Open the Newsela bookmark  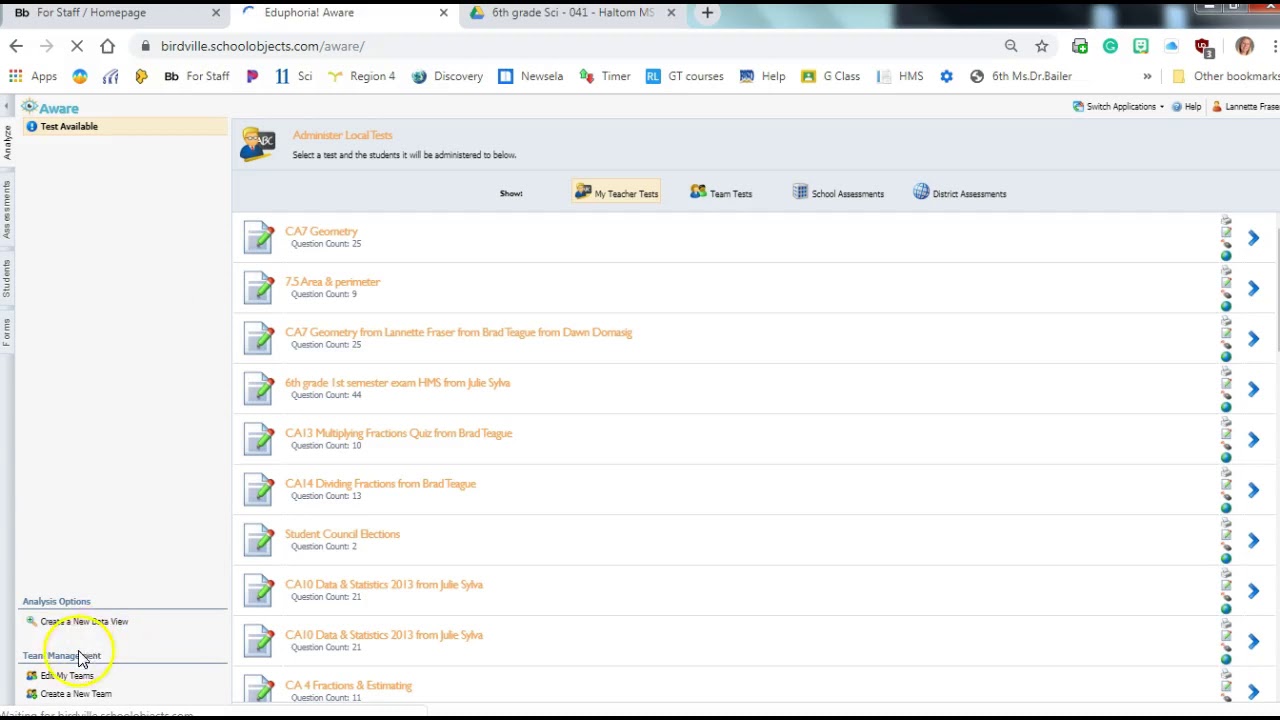click(530, 76)
